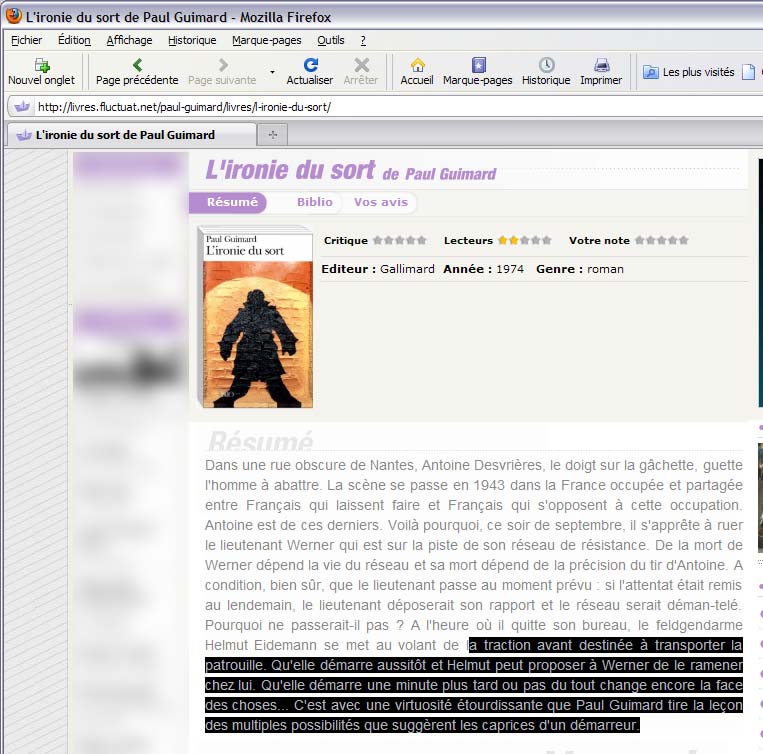Open the Outils menu
Image resolution: width=763 pixels, height=754 pixels.
331,40
